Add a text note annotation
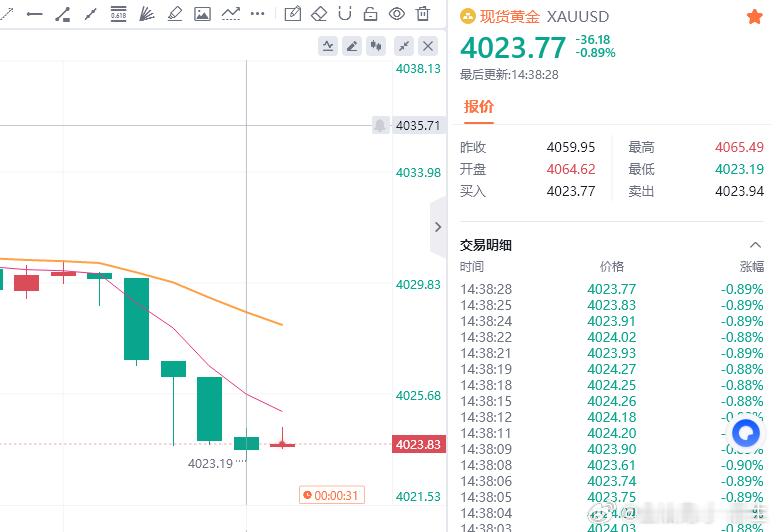The height and width of the screenshot is (532, 776). [292, 14]
